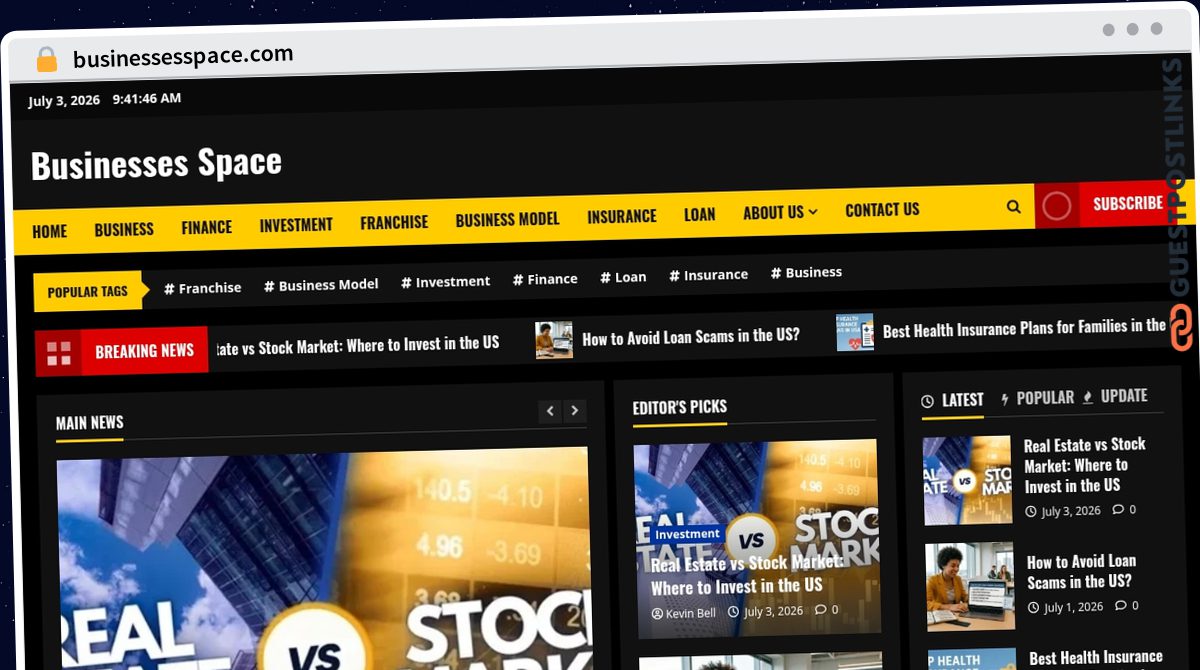Click the businessesspace.com address bar
This screenshot has width=1200, height=670.
tap(184, 57)
